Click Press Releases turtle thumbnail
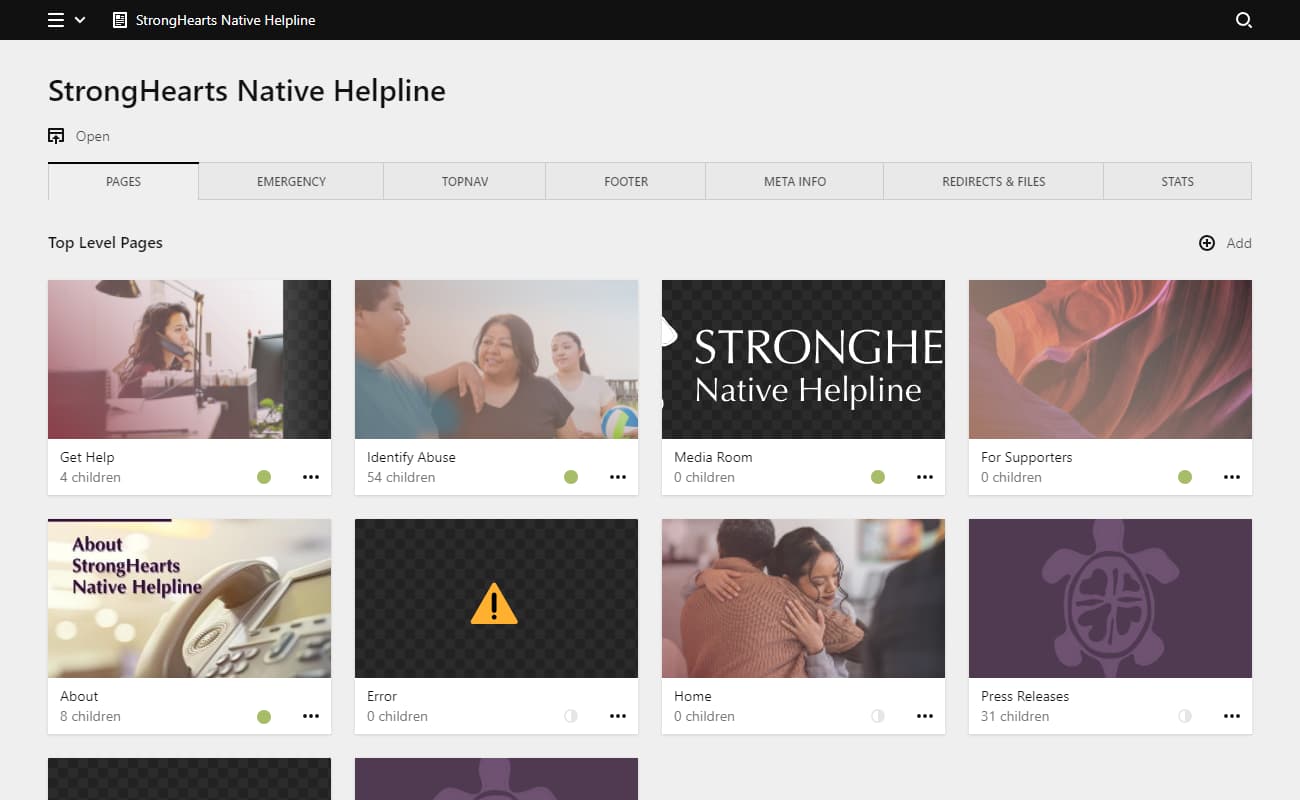Image resolution: width=1300 pixels, height=800 pixels. coord(1110,598)
